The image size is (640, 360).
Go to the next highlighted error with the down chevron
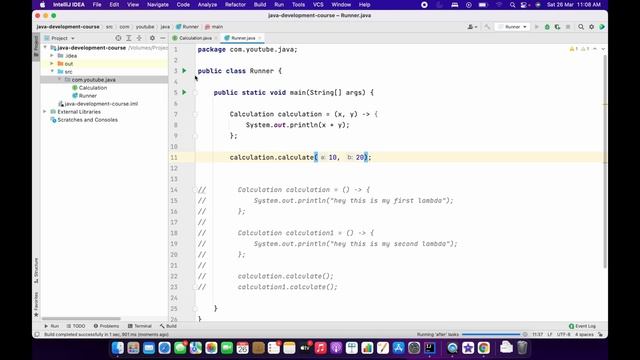coord(603,49)
